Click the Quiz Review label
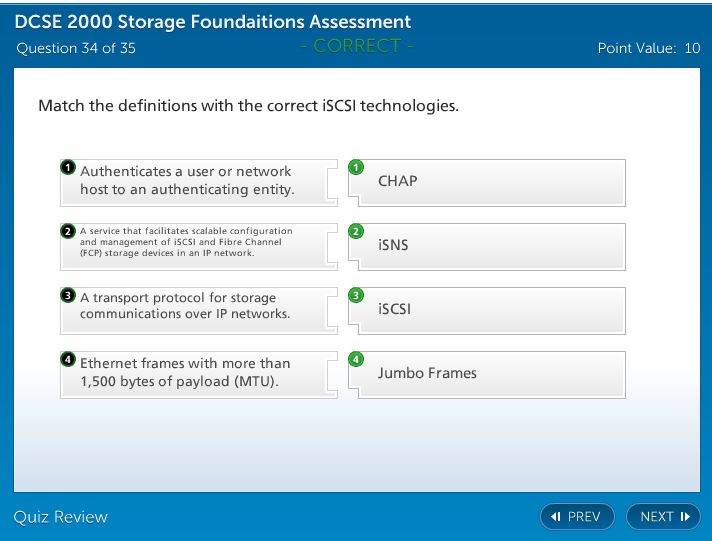712x541 pixels. click(61, 517)
